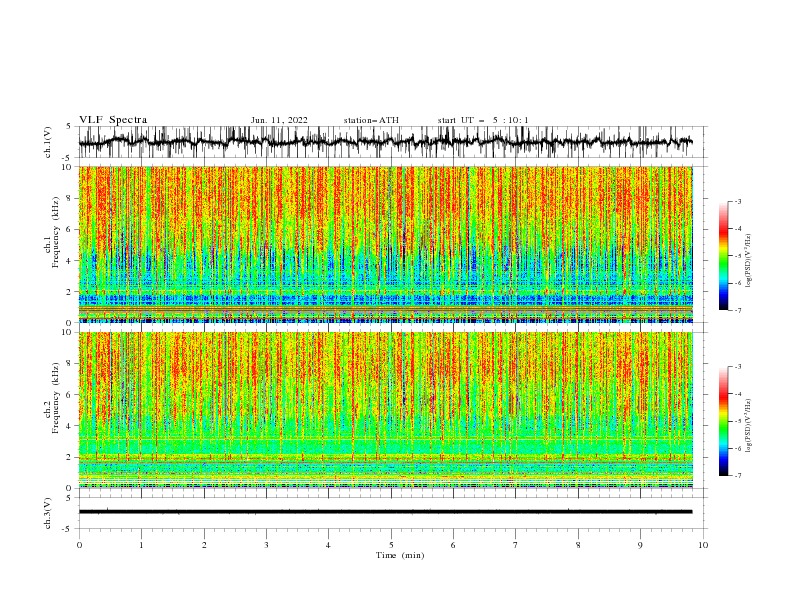Click the ch.2 colorbar "log(PSD)(V²/Hz)" label
This screenshot has width=792, height=612.
click(x=748, y=425)
